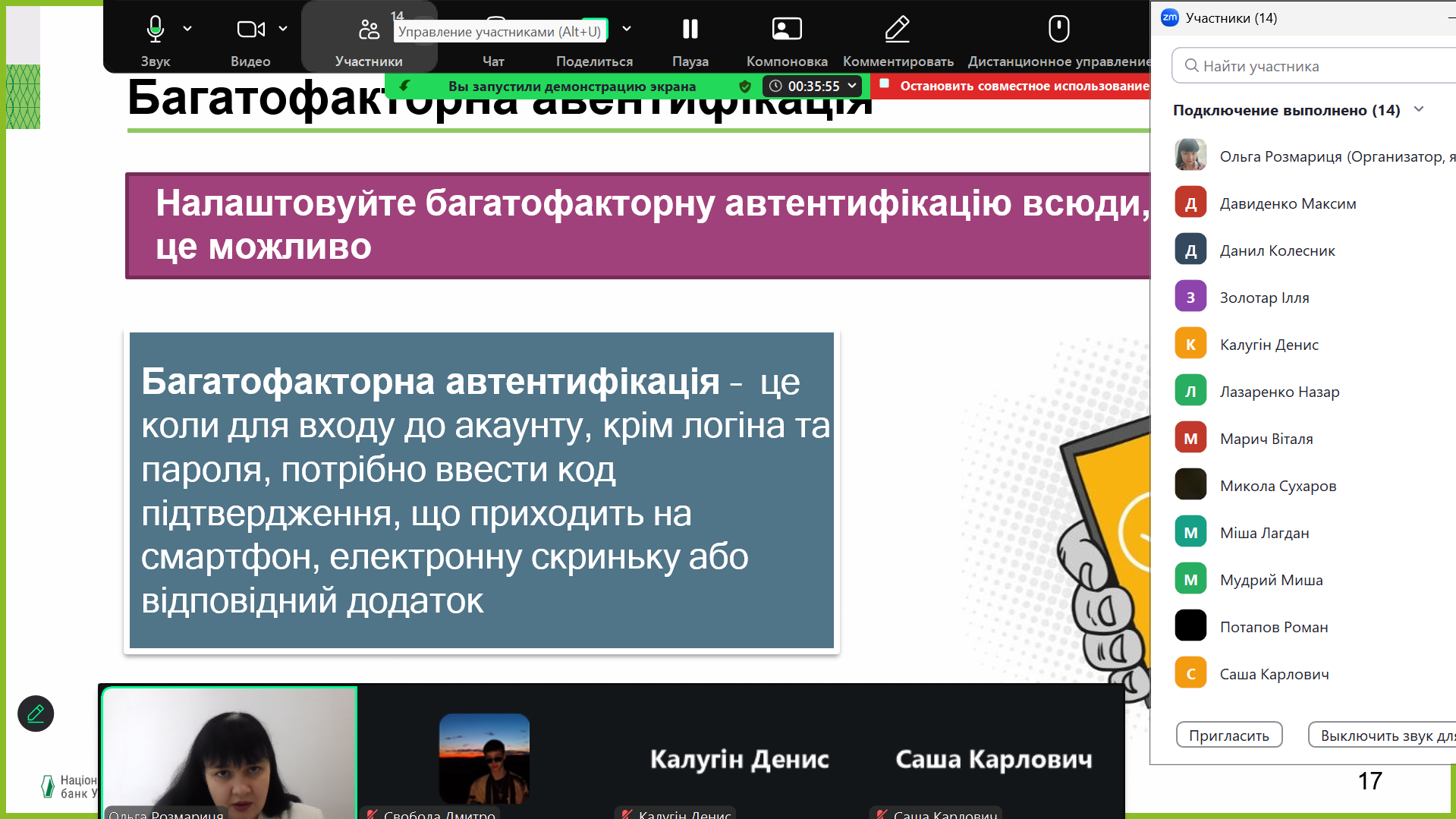Select participant Потапов Роман in list
The height and width of the screenshot is (819, 1456).
[x=1273, y=627]
